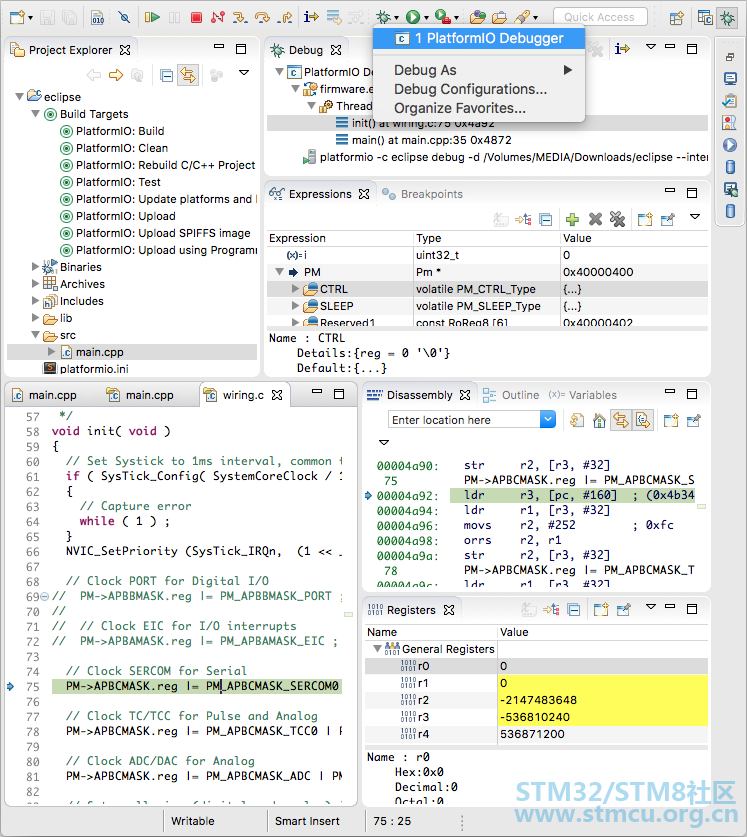Click the green Resume debug button
Image resolution: width=747 pixels, height=837 pixels.
pyautogui.click(x=152, y=17)
